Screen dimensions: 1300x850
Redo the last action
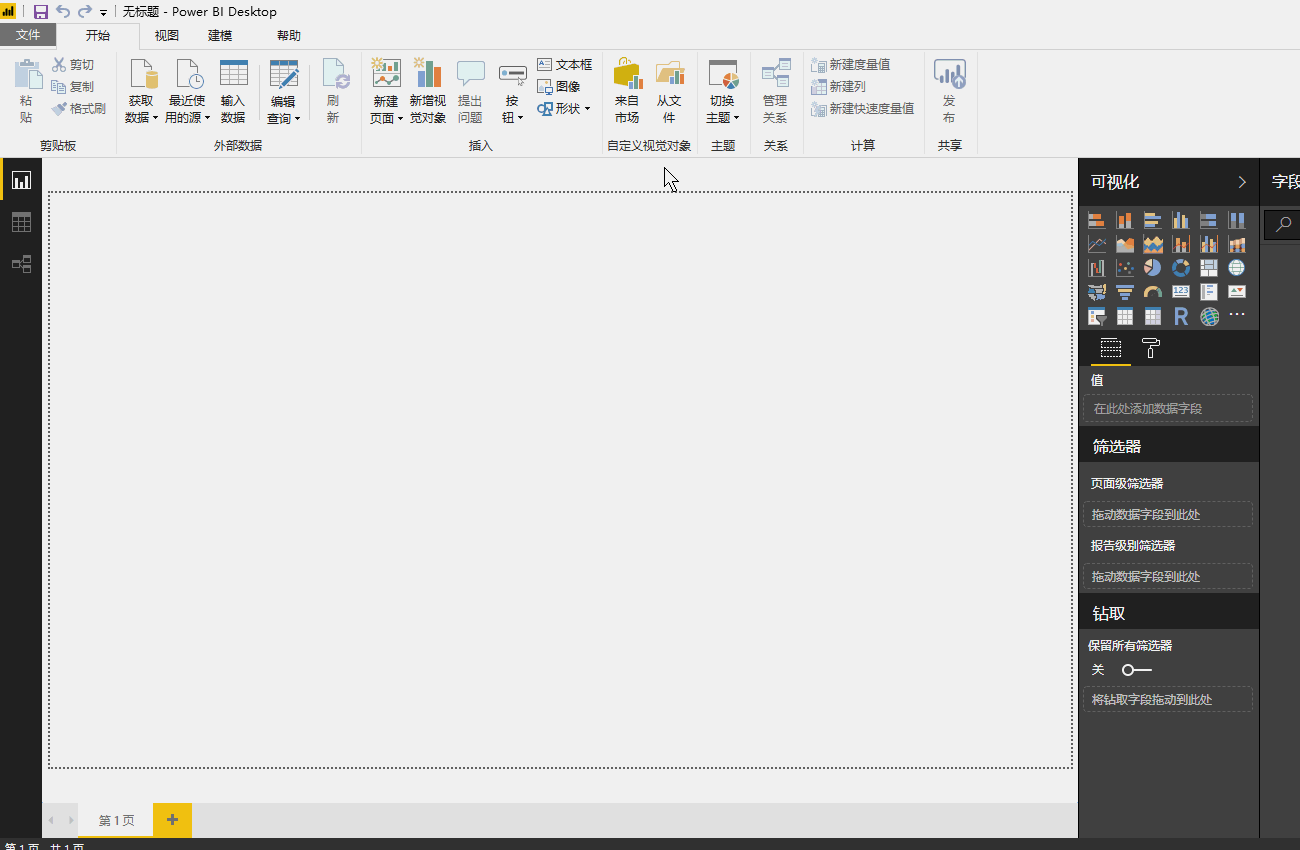click(85, 12)
